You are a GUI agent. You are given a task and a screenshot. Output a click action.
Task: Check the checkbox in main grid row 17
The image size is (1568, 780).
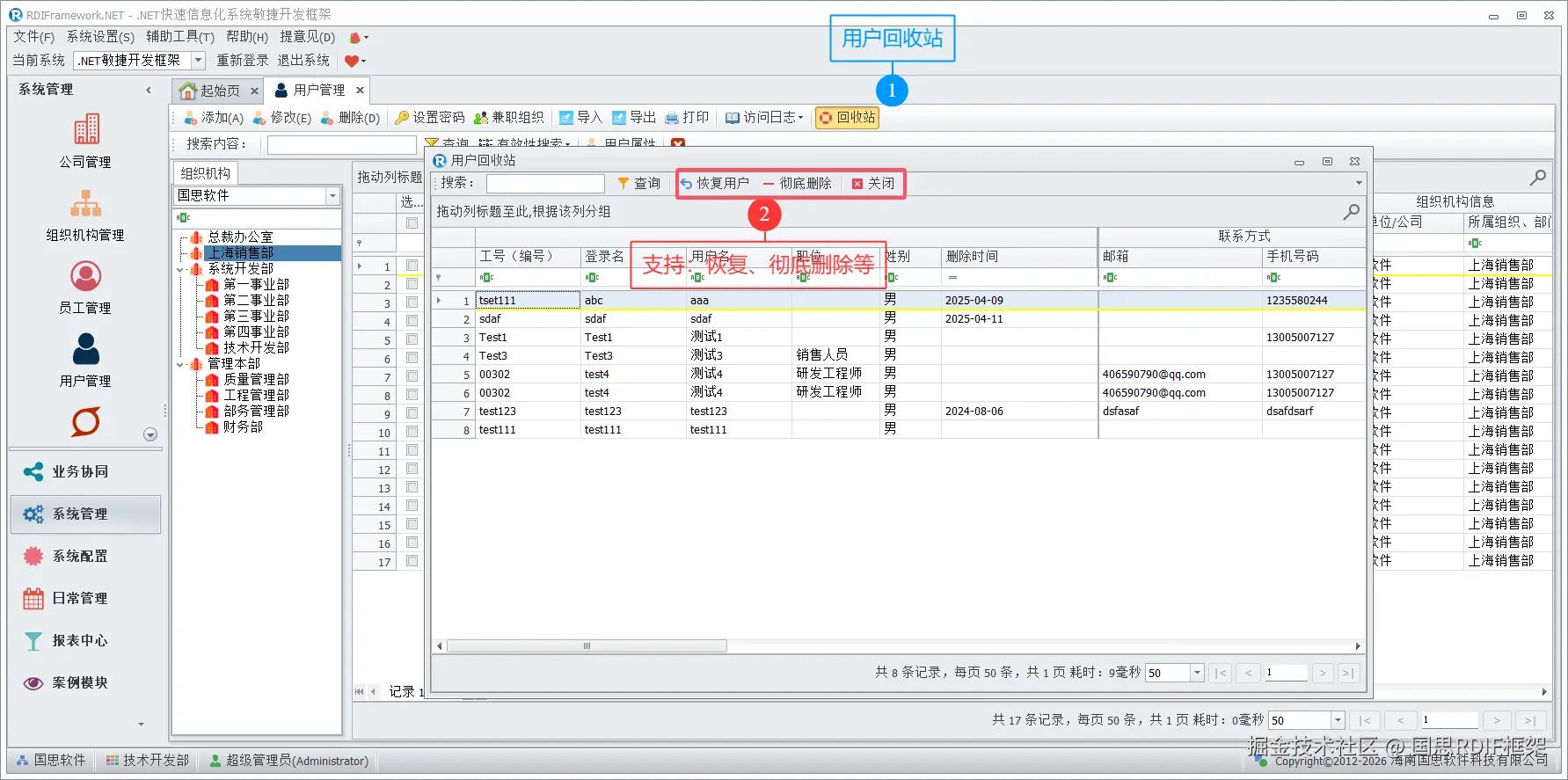pos(412,561)
